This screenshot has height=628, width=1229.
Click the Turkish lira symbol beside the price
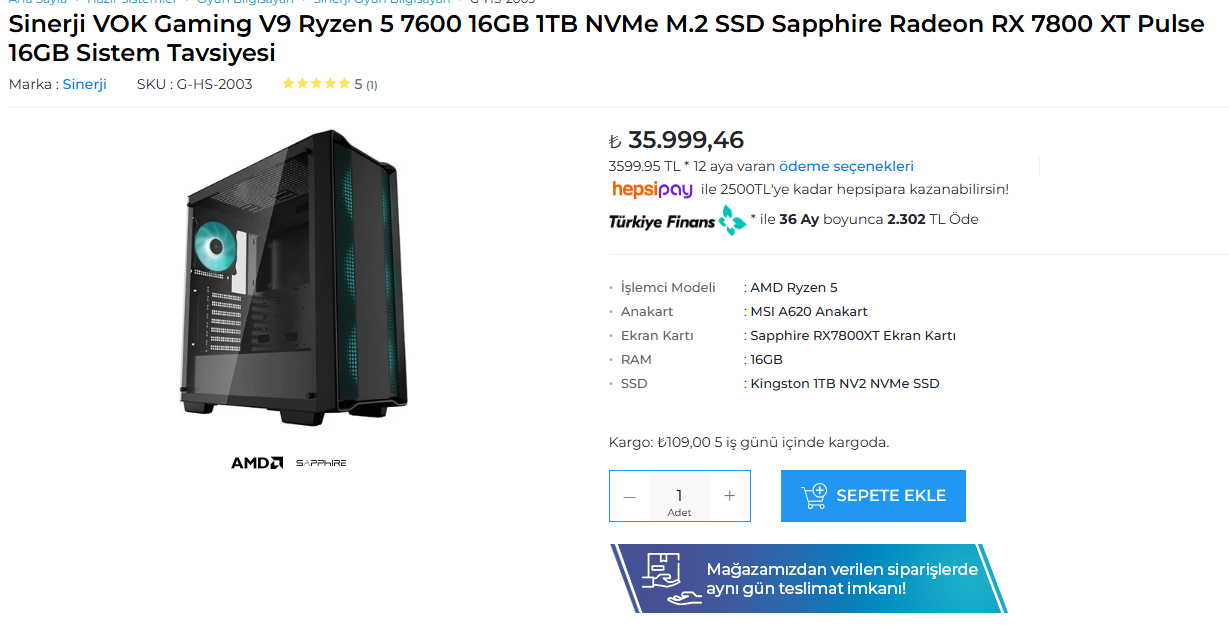[615, 142]
